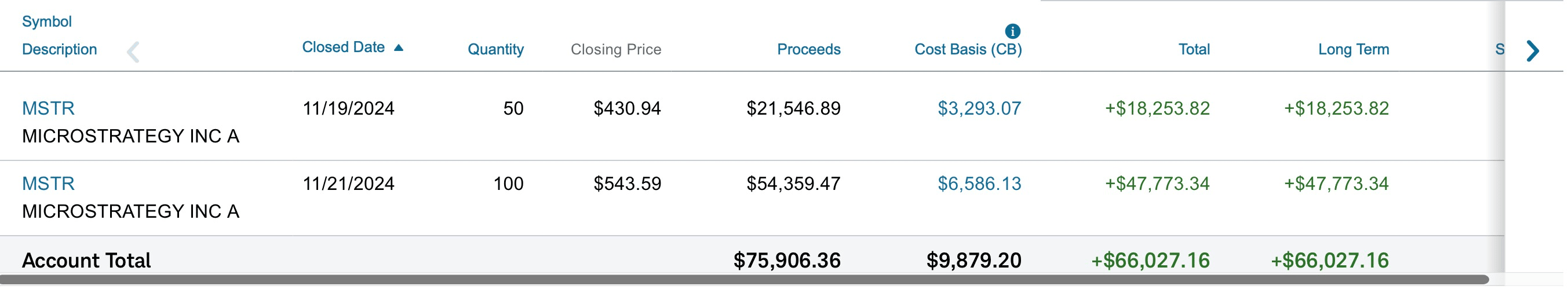Sort by the Long Term column
1568x293 pixels.
[1353, 49]
